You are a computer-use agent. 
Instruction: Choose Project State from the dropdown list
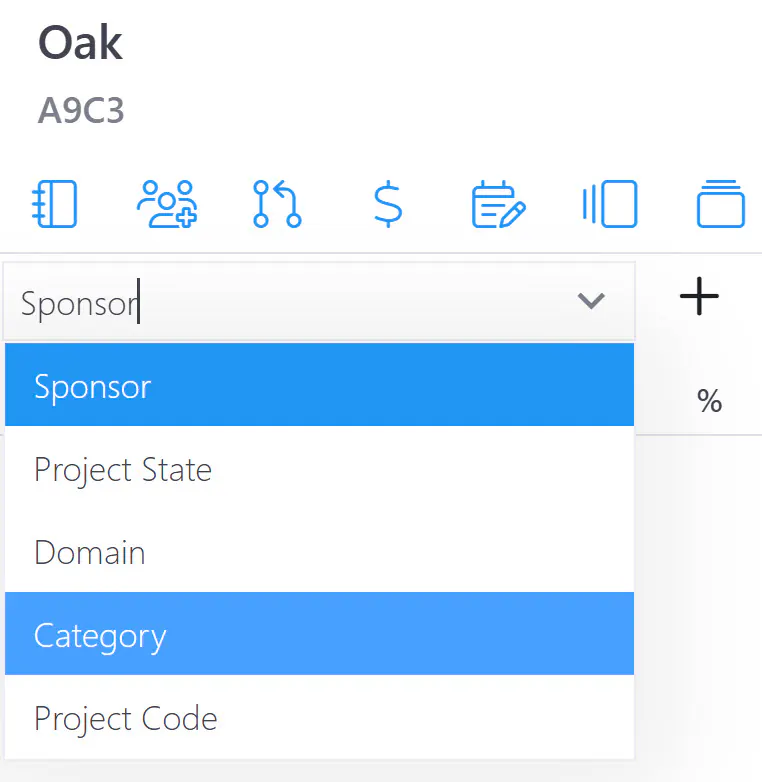[x=319, y=468]
